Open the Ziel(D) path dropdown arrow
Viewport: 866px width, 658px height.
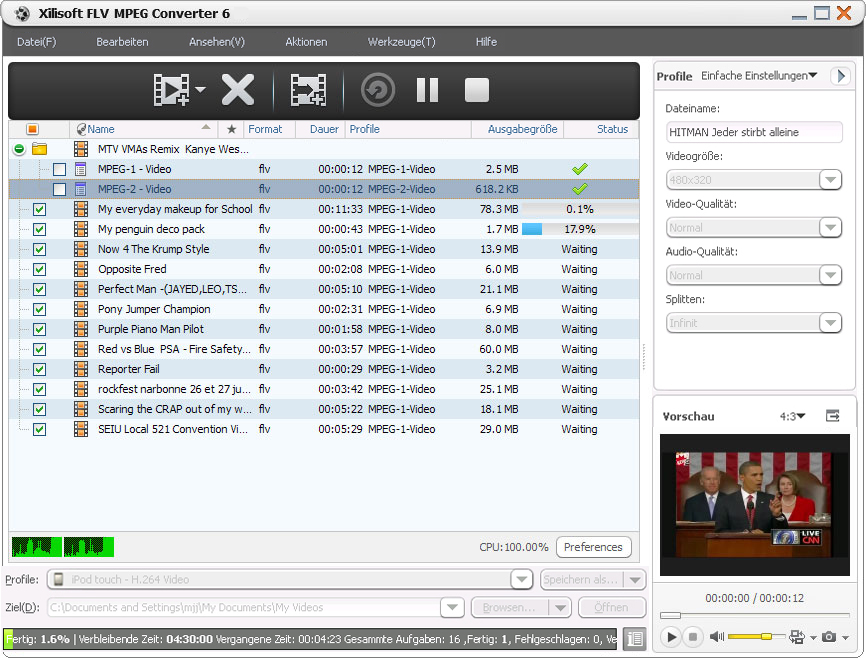(x=452, y=608)
